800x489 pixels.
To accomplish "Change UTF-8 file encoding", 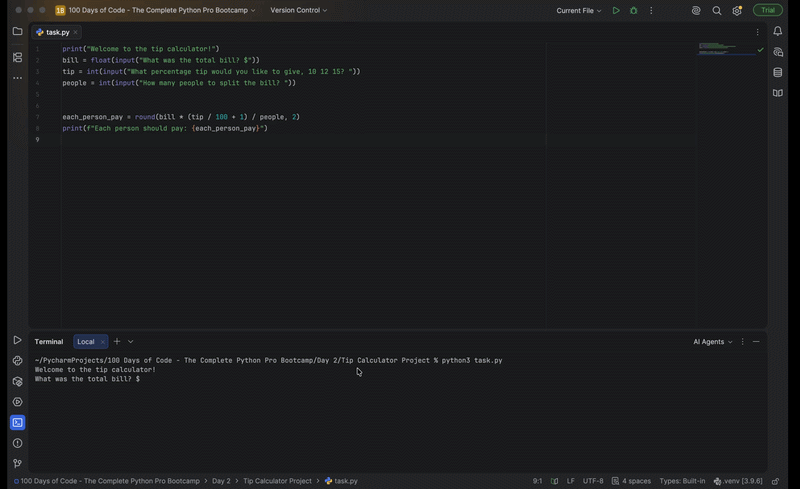I will click(593, 481).
